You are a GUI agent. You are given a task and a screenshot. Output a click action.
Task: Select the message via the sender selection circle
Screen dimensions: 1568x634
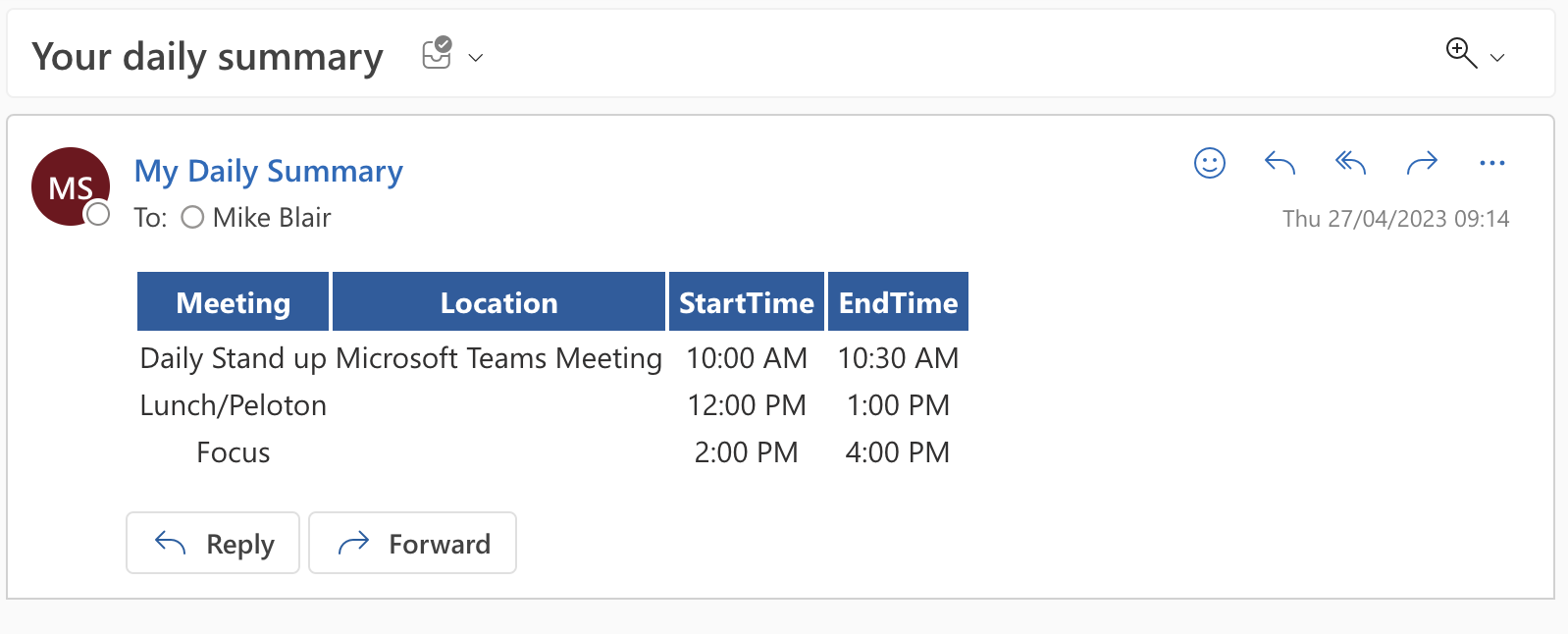coord(98,215)
